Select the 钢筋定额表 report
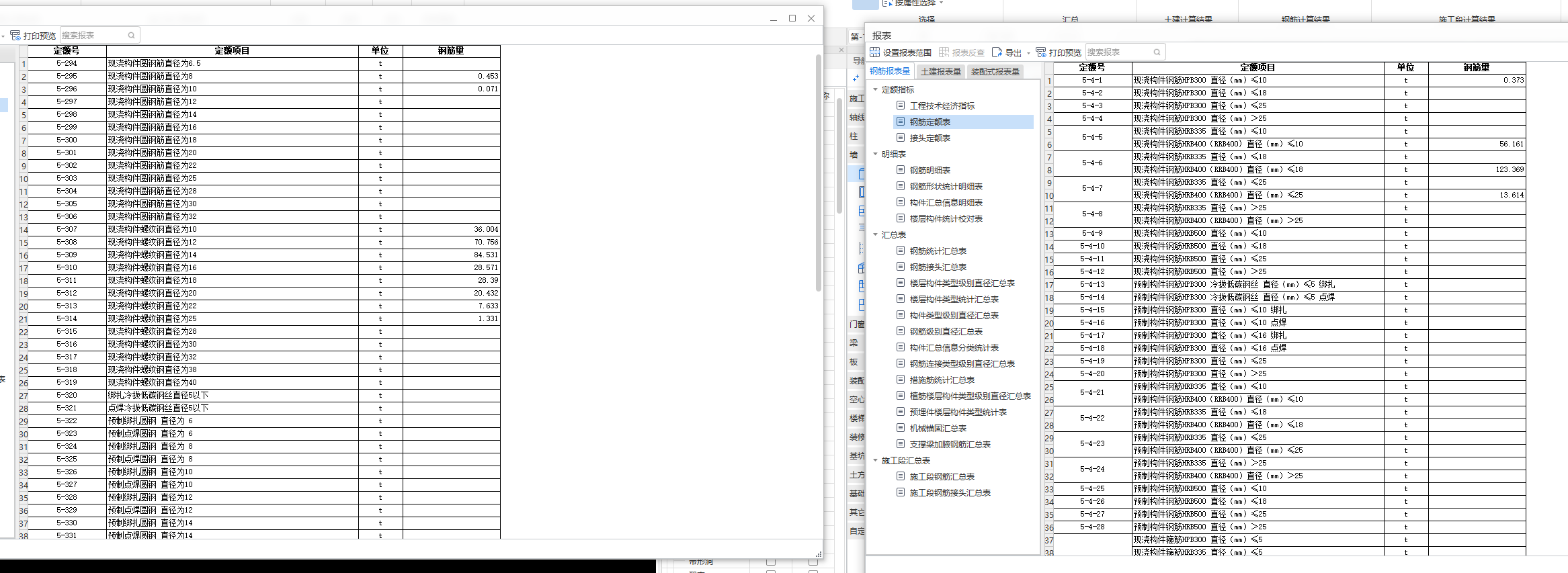 (x=930, y=122)
